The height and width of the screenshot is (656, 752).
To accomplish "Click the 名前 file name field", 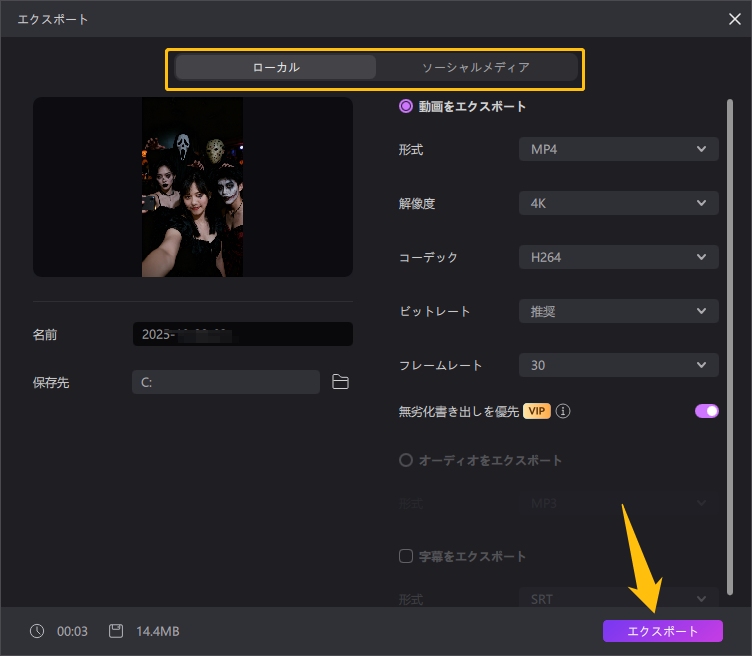I will 242,334.
